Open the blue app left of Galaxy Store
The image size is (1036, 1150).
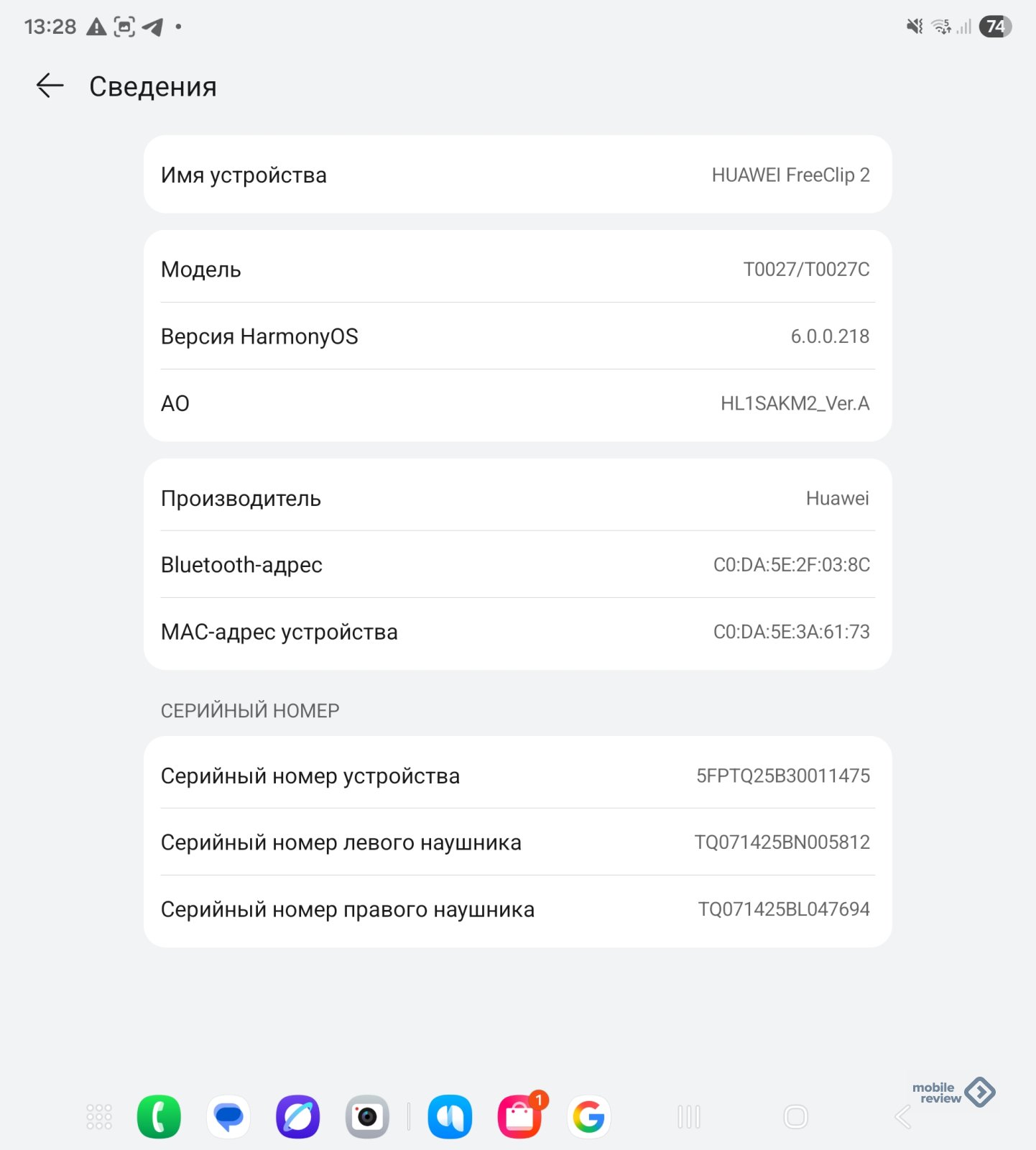click(450, 1117)
